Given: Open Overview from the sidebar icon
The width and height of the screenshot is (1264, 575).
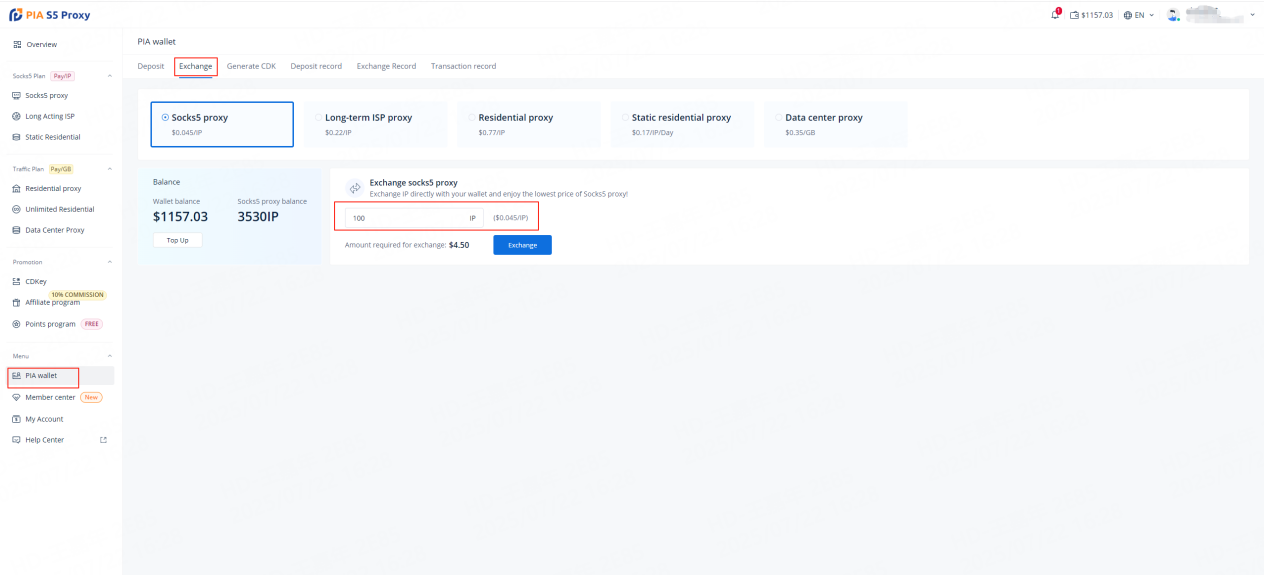Looking at the screenshot, I should point(17,44).
